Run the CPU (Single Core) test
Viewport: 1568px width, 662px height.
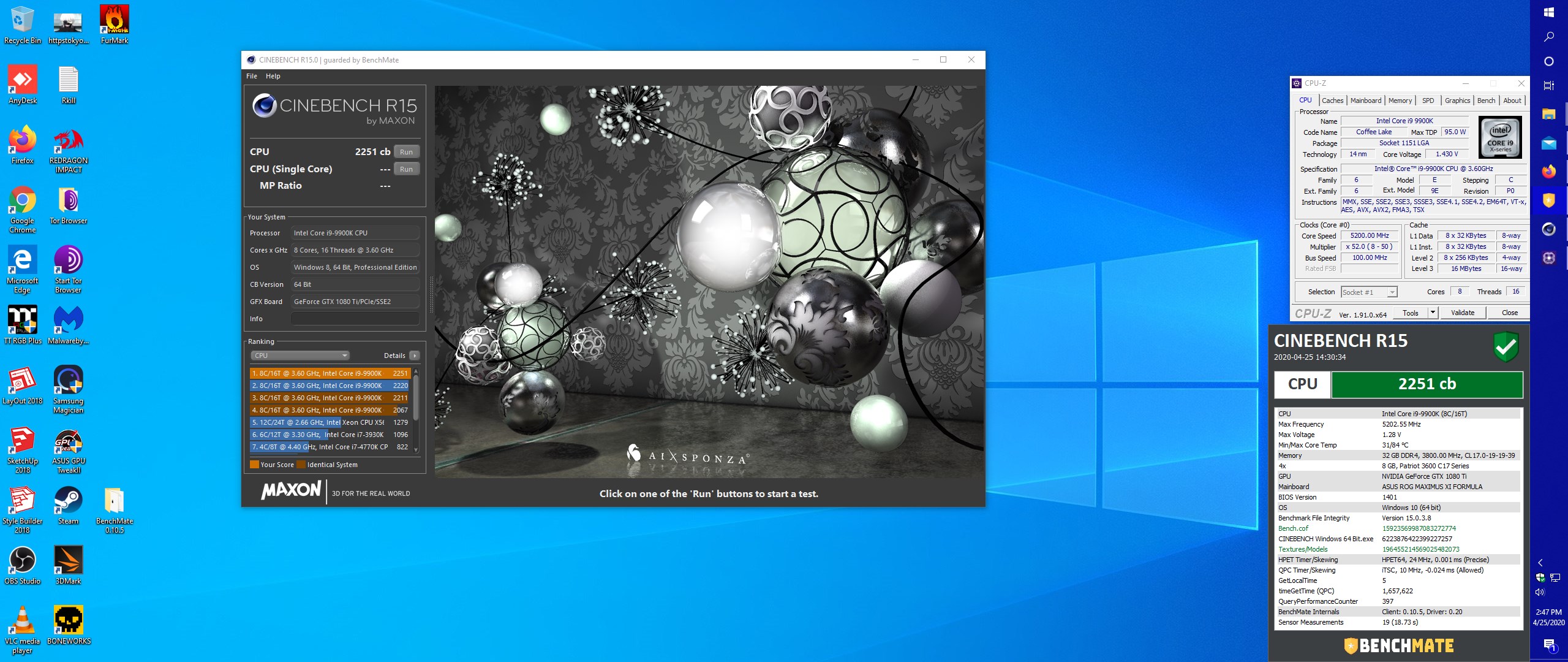pyautogui.click(x=407, y=169)
